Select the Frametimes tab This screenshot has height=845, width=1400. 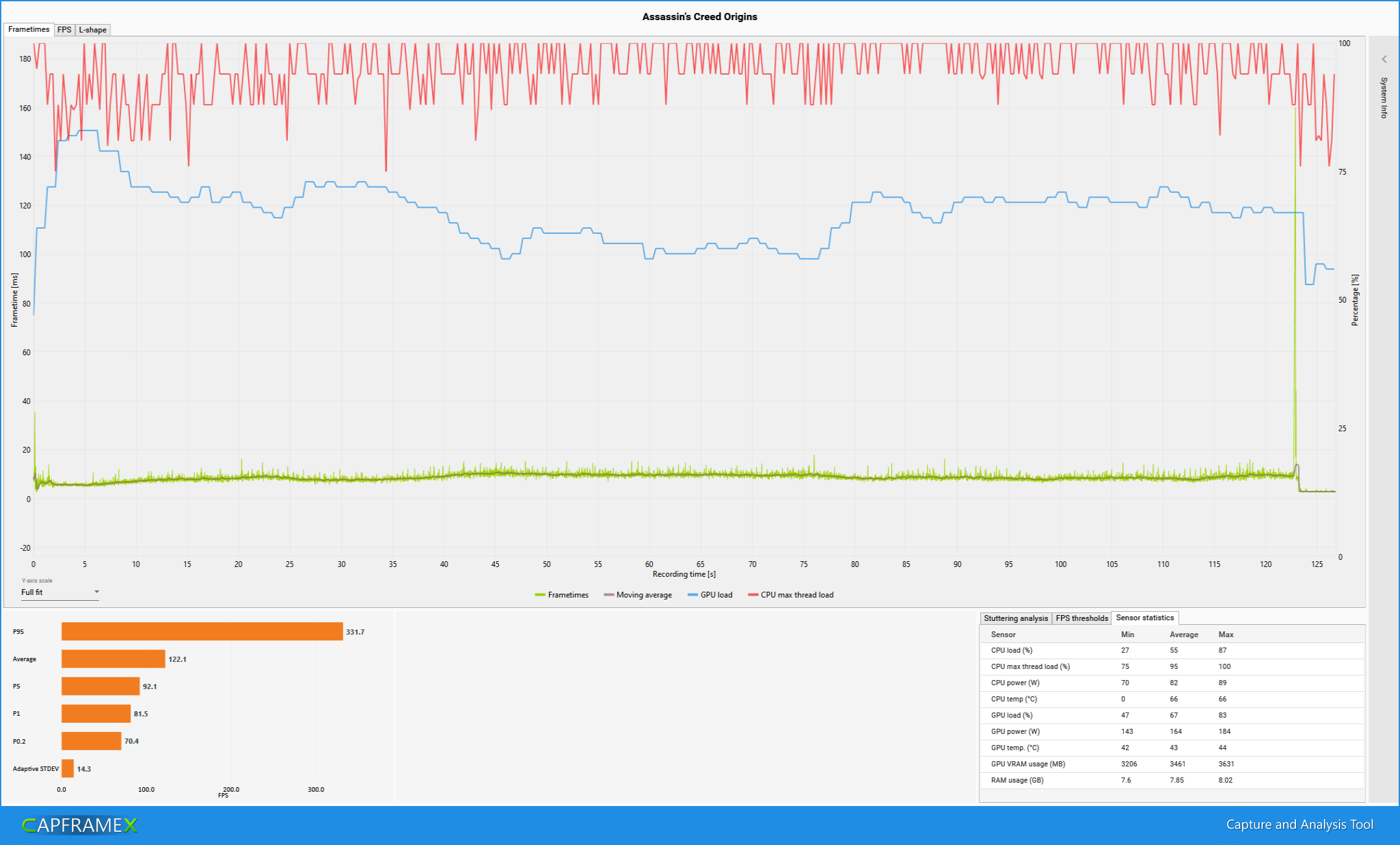tap(29, 29)
